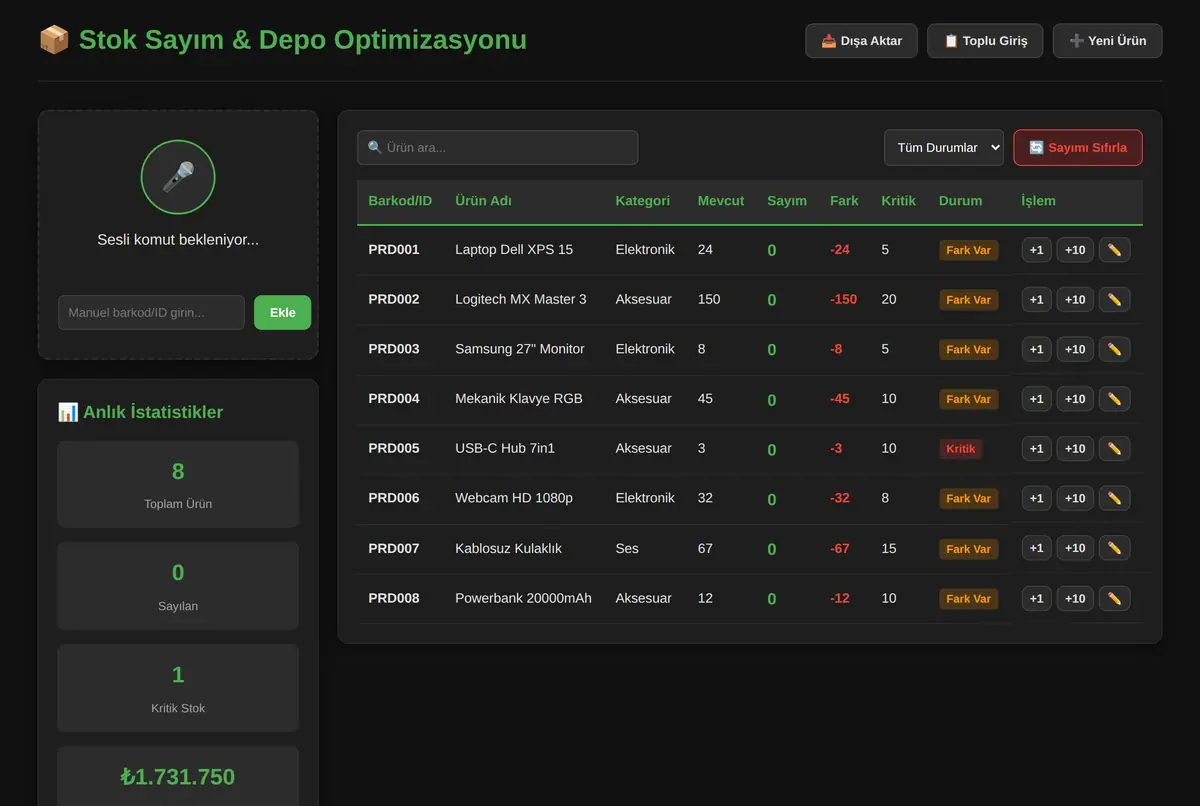Click the Mevcut column header

(x=721, y=201)
